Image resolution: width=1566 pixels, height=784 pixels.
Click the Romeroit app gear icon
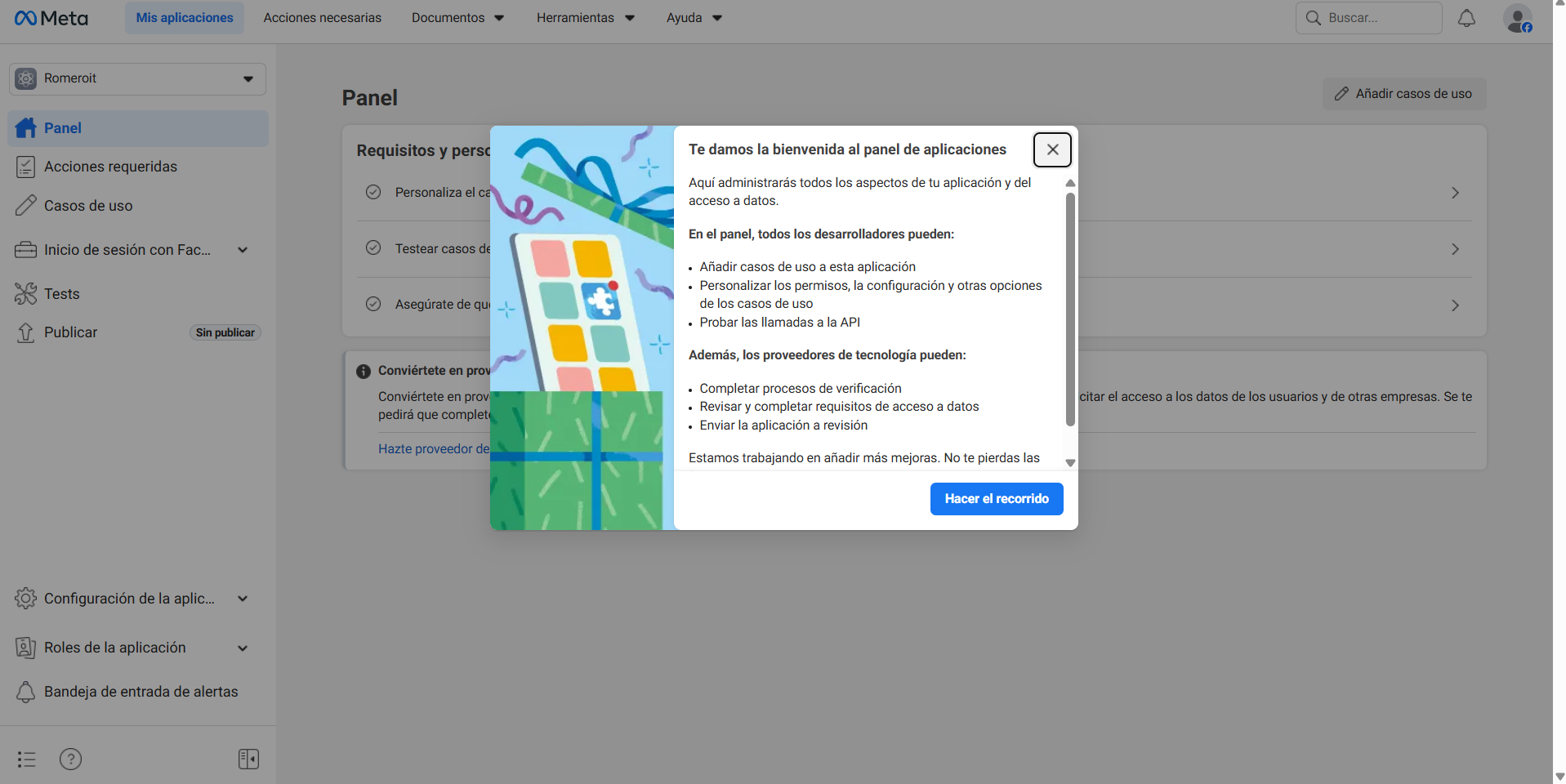pyautogui.click(x=26, y=78)
